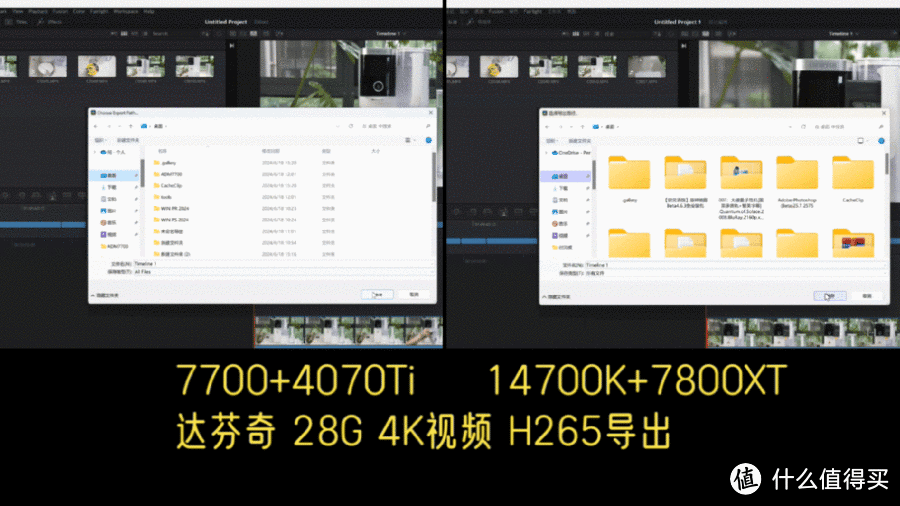The height and width of the screenshot is (506, 900).
Task: Go back in right Chinese export dialog
Action: (547, 127)
